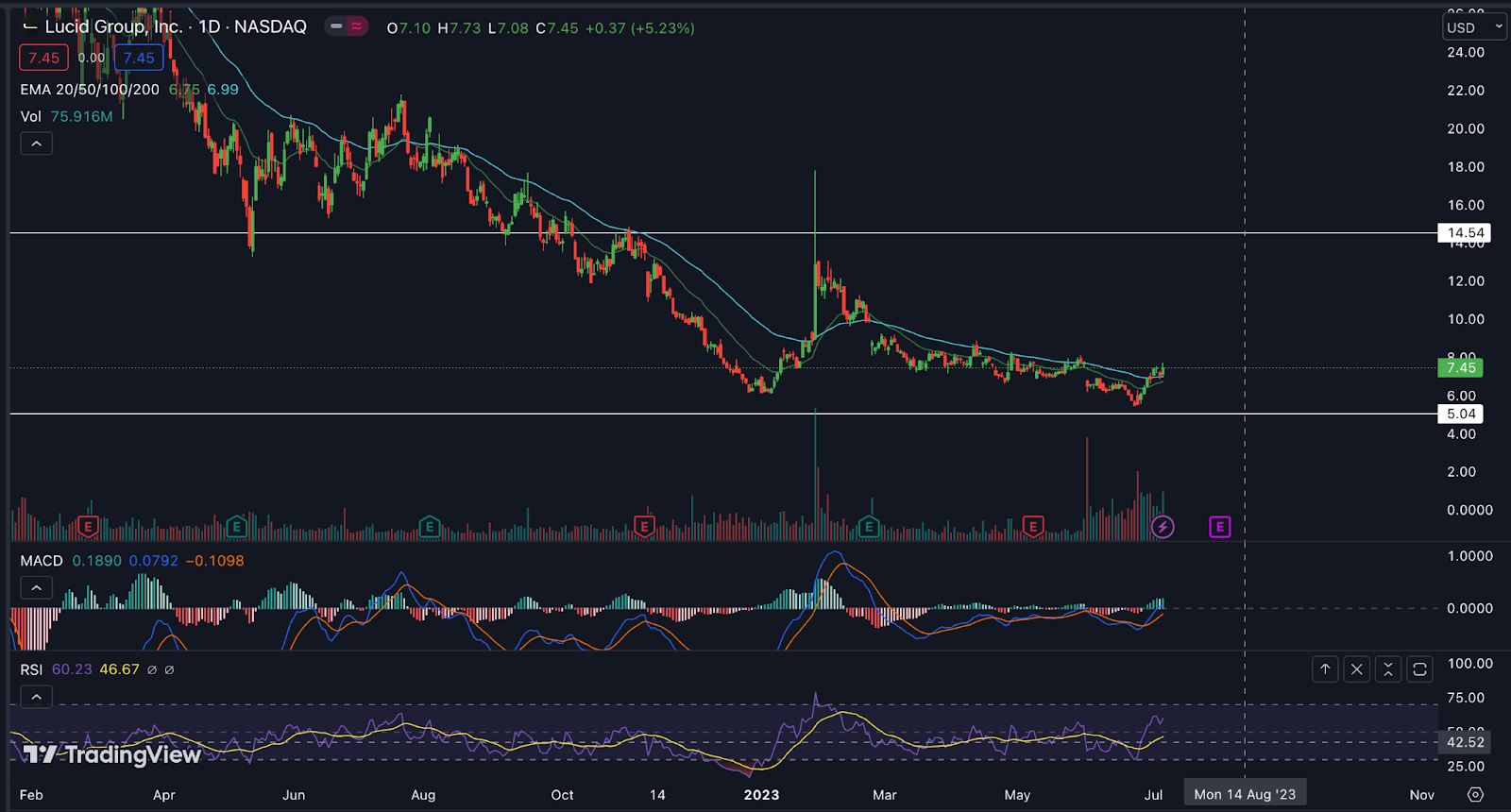Click the purple lightning event marker
The width and height of the screenshot is (1511, 812).
click(x=1163, y=527)
